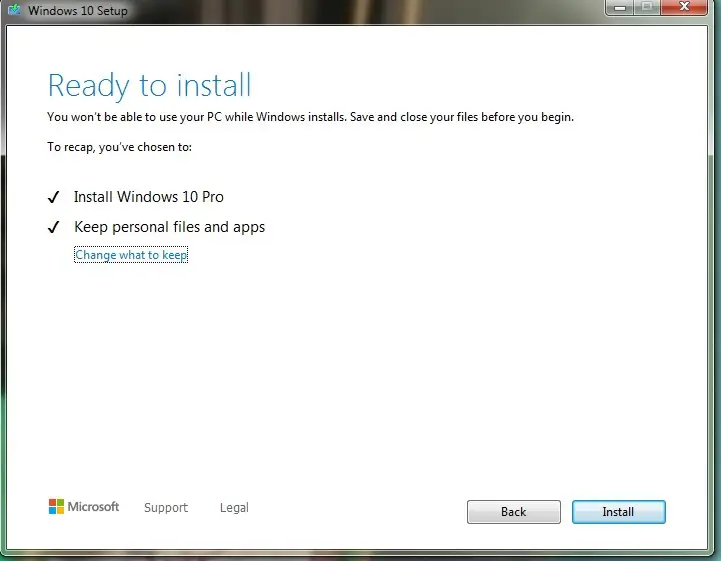721x561 pixels.
Task: Click the 'To recap, you've chosen to:' text
Action: (x=120, y=147)
